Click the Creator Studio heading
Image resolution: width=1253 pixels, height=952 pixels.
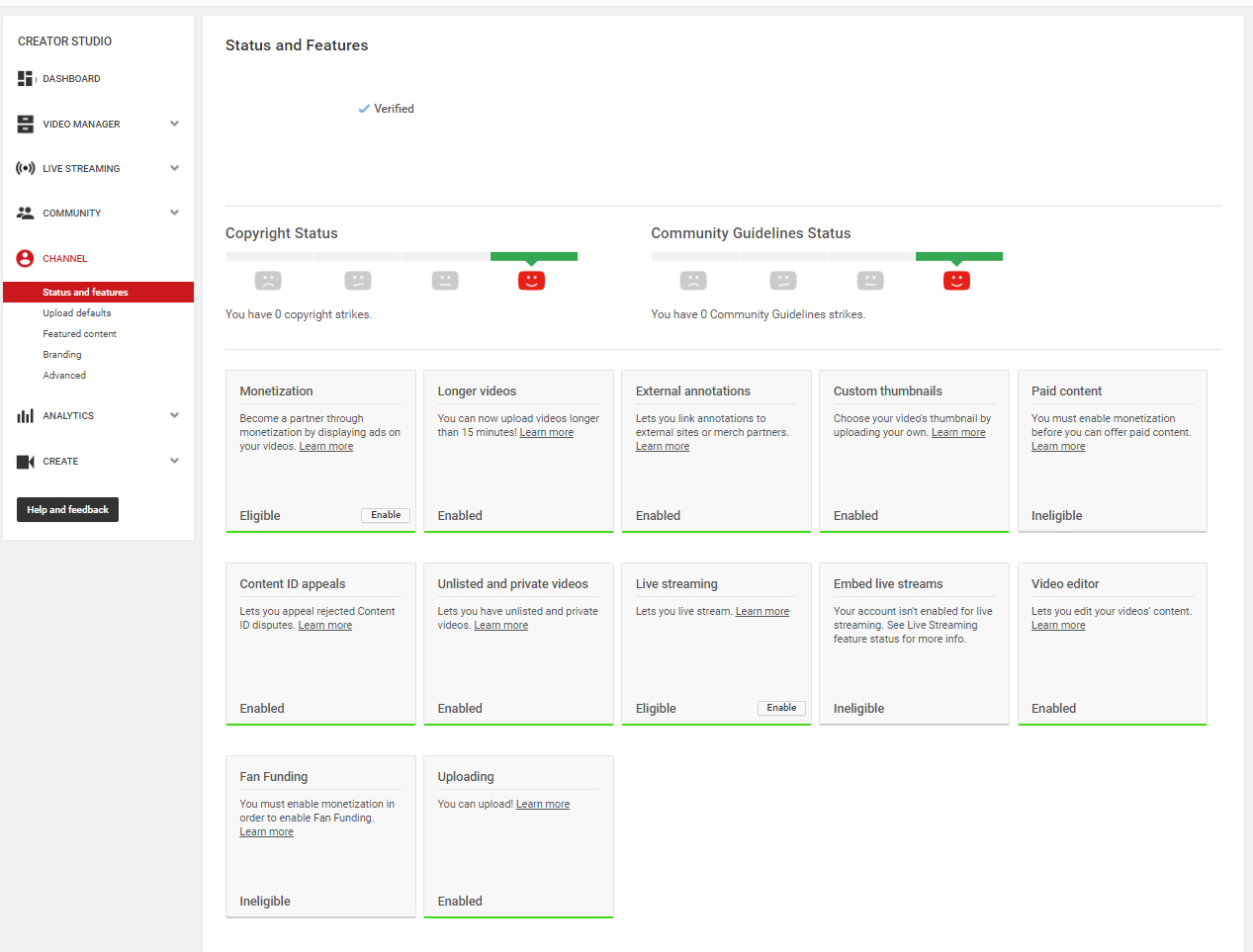(65, 42)
